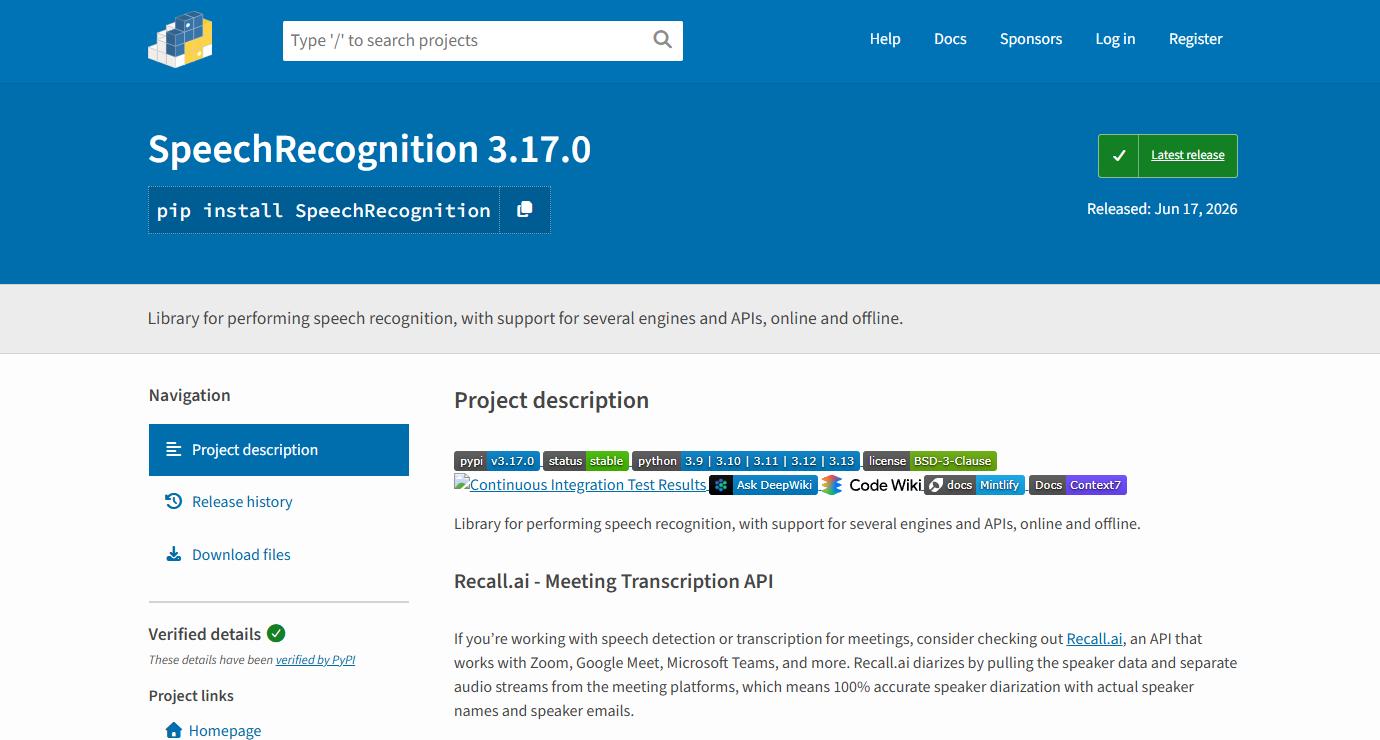Viewport: 1380px width, 740px height.
Task: Open the status stable badge
Action: (586, 461)
